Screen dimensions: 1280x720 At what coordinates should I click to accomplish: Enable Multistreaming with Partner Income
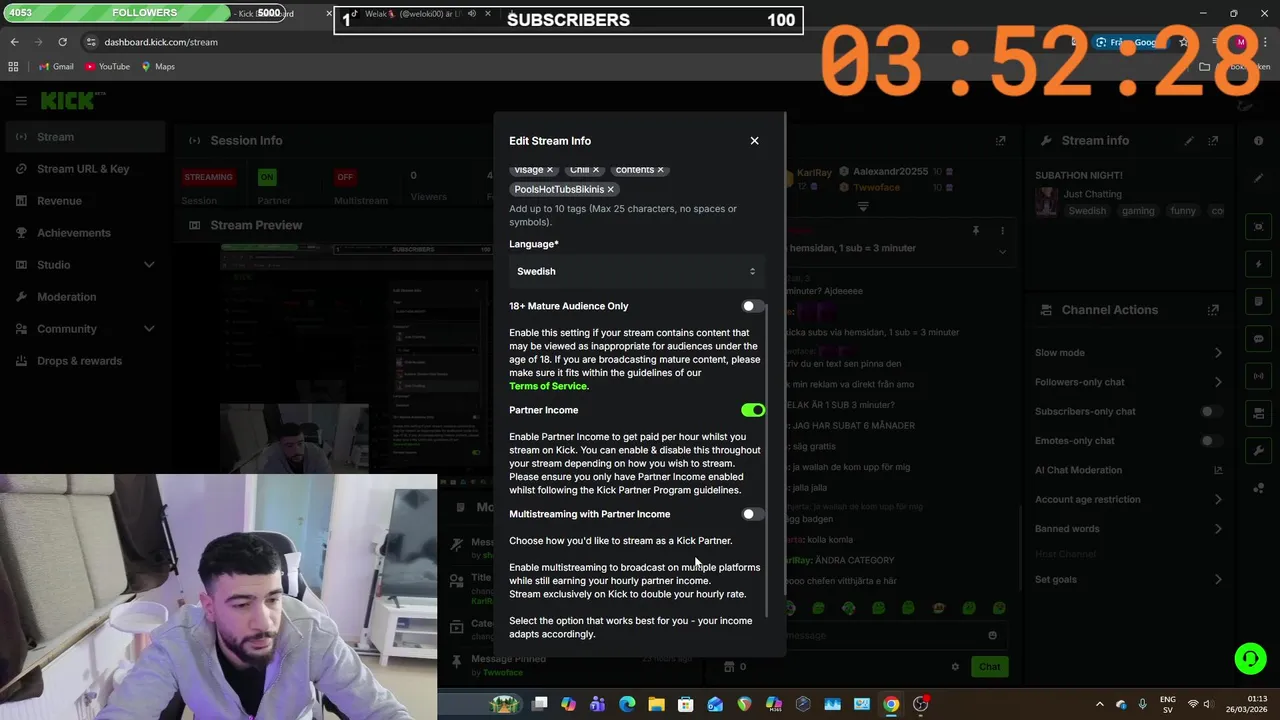tap(752, 514)
